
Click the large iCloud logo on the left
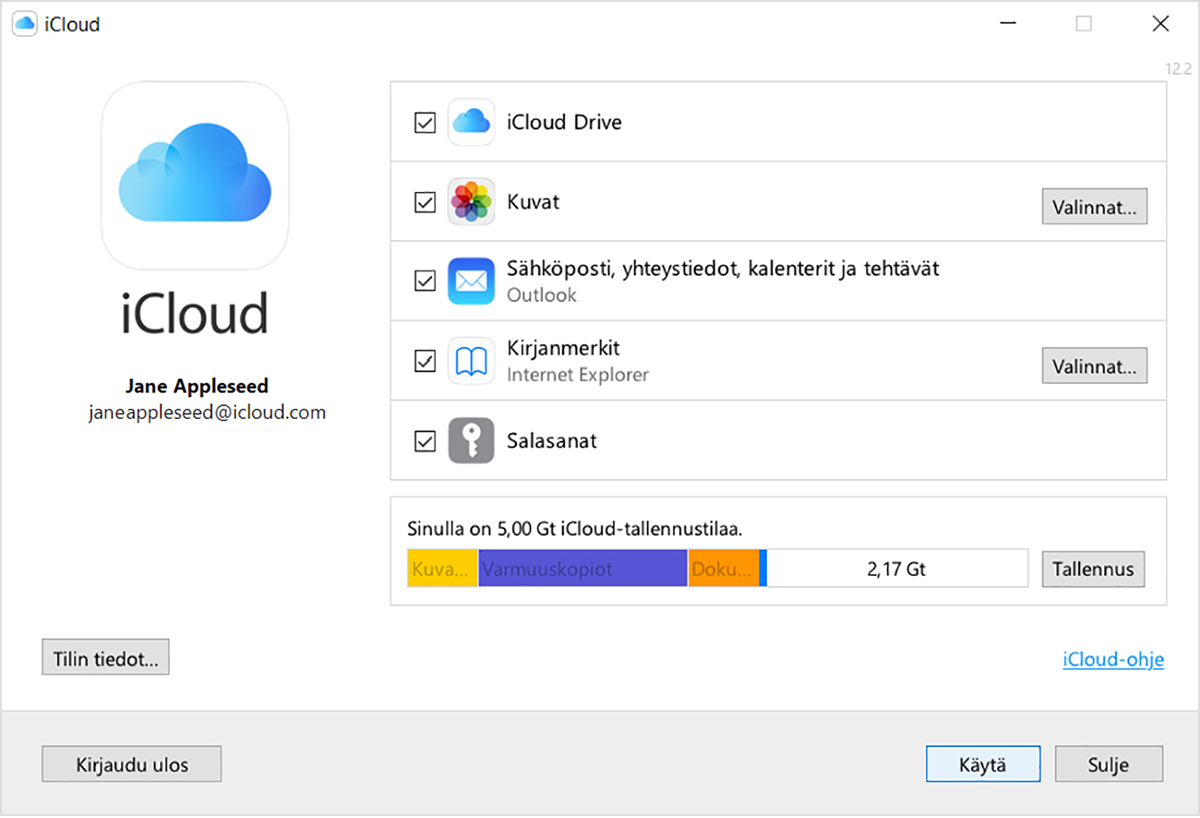click(195, 177)
